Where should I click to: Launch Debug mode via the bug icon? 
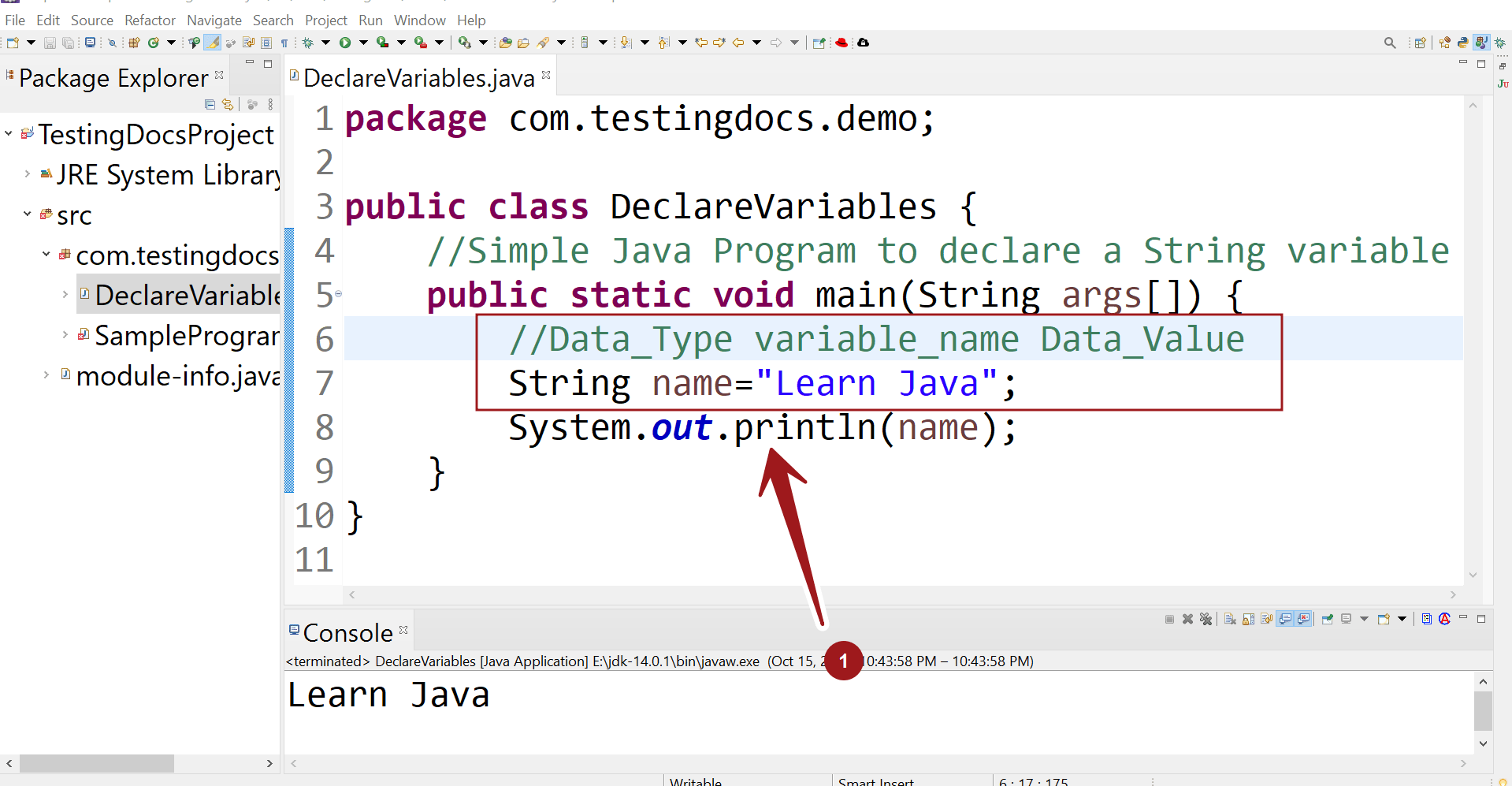pos(306,43)
